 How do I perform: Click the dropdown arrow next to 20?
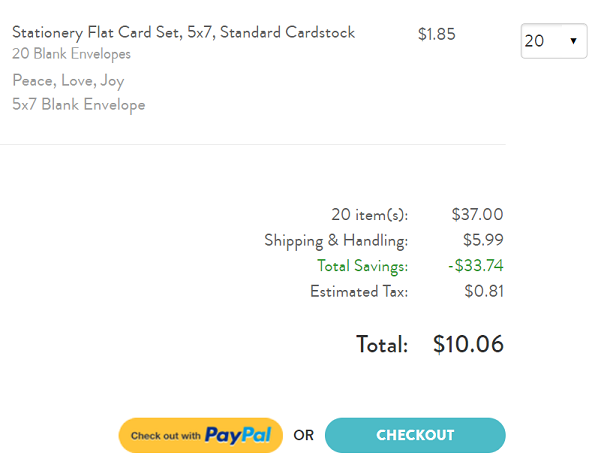click(x=573, y=41)
